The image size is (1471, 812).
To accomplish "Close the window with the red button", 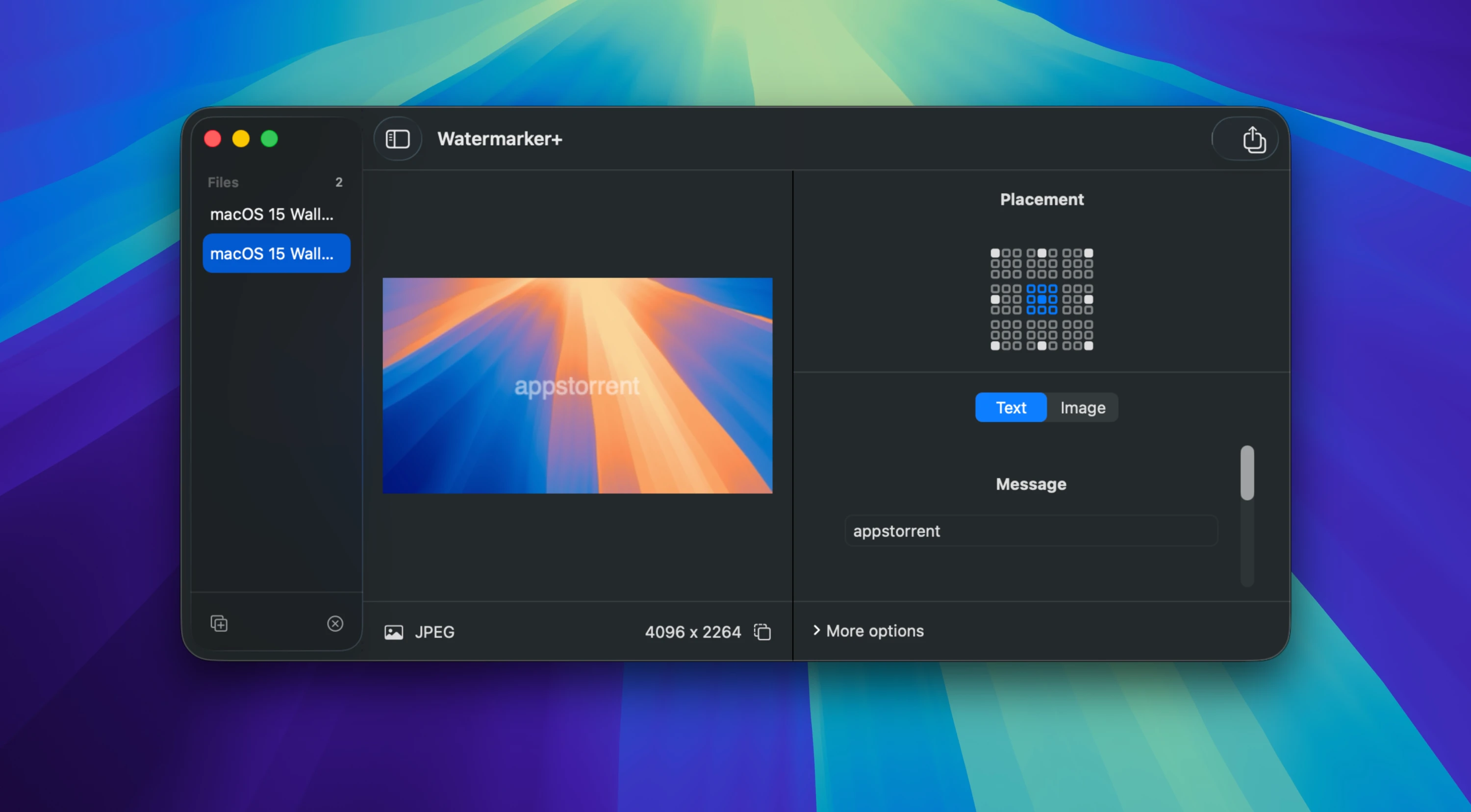I will coord(212,139).
